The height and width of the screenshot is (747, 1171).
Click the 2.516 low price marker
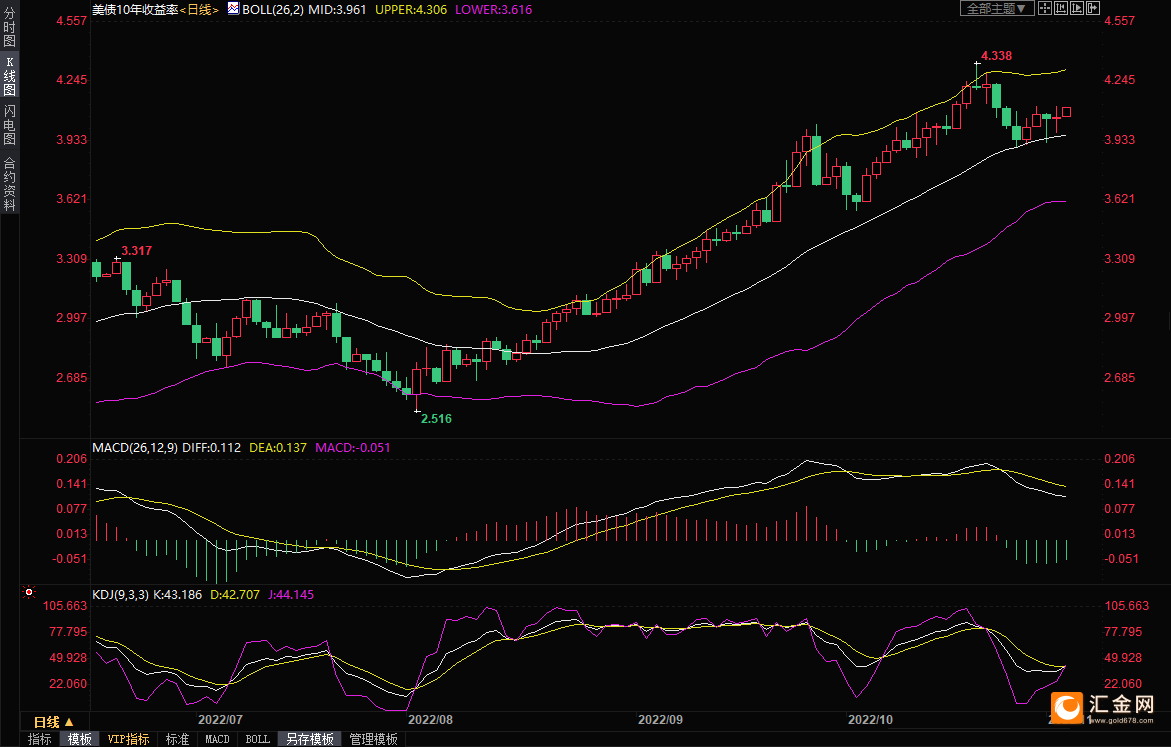coord(436,418)
